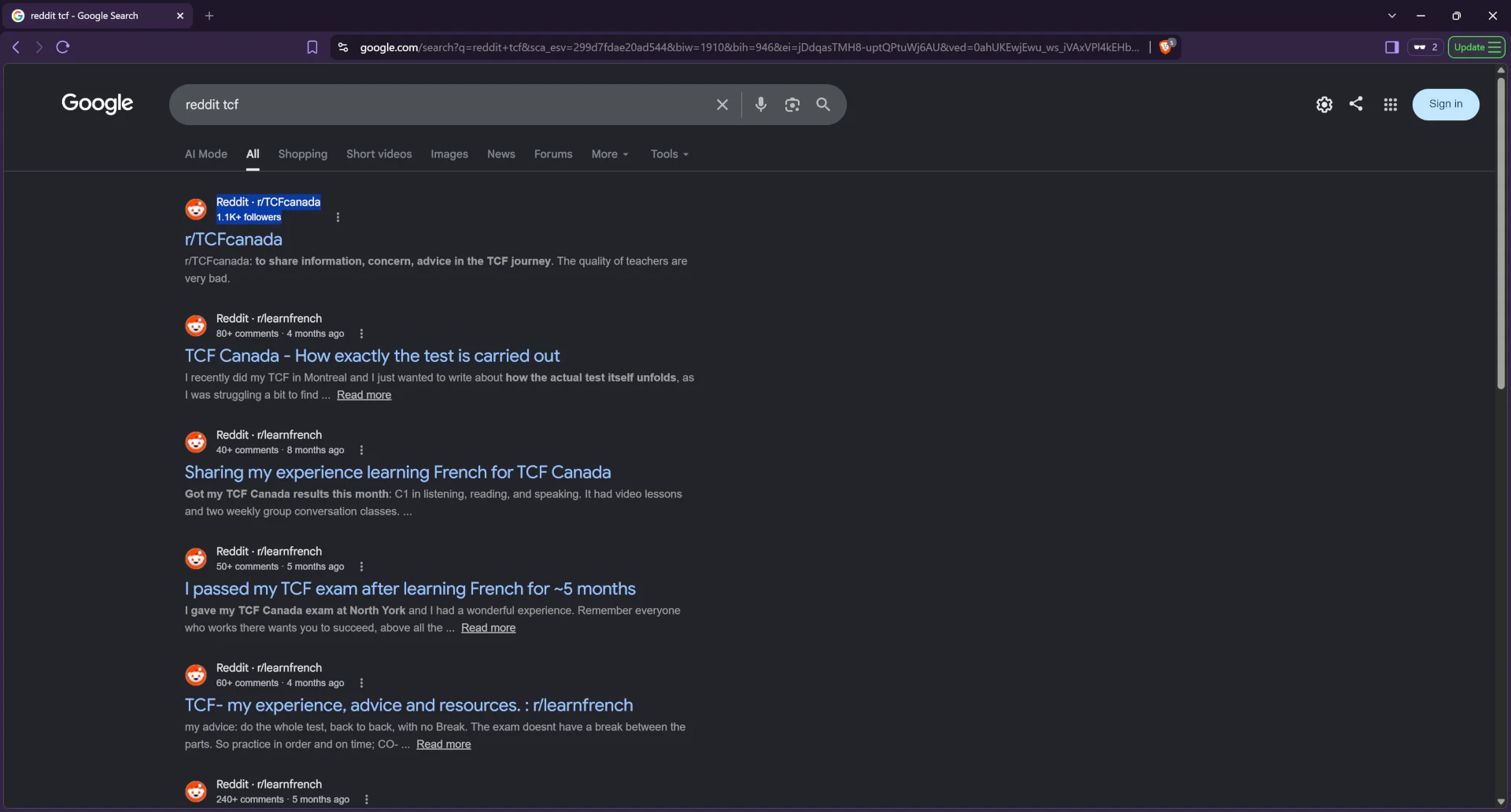The width and height of the screenshot is (1511, 812).
Task: Open the tab search chevron in title bar
Action: [x=1391, y=16]
